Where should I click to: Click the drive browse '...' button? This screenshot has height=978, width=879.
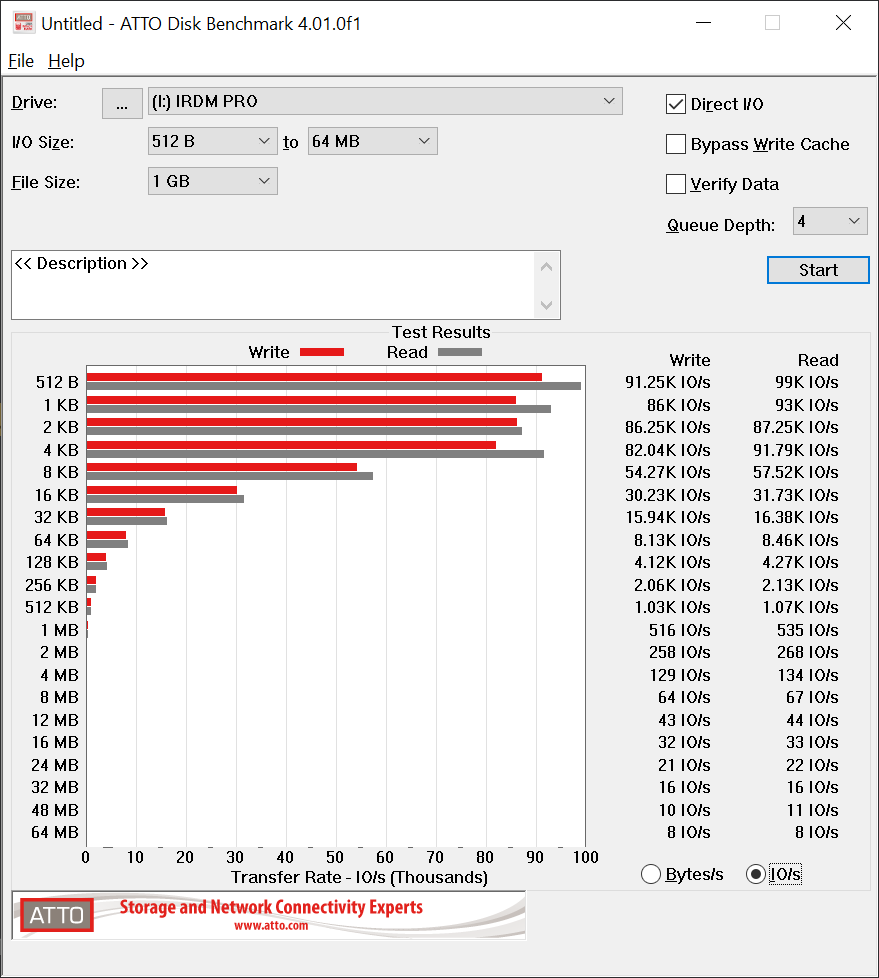[122, 102]
